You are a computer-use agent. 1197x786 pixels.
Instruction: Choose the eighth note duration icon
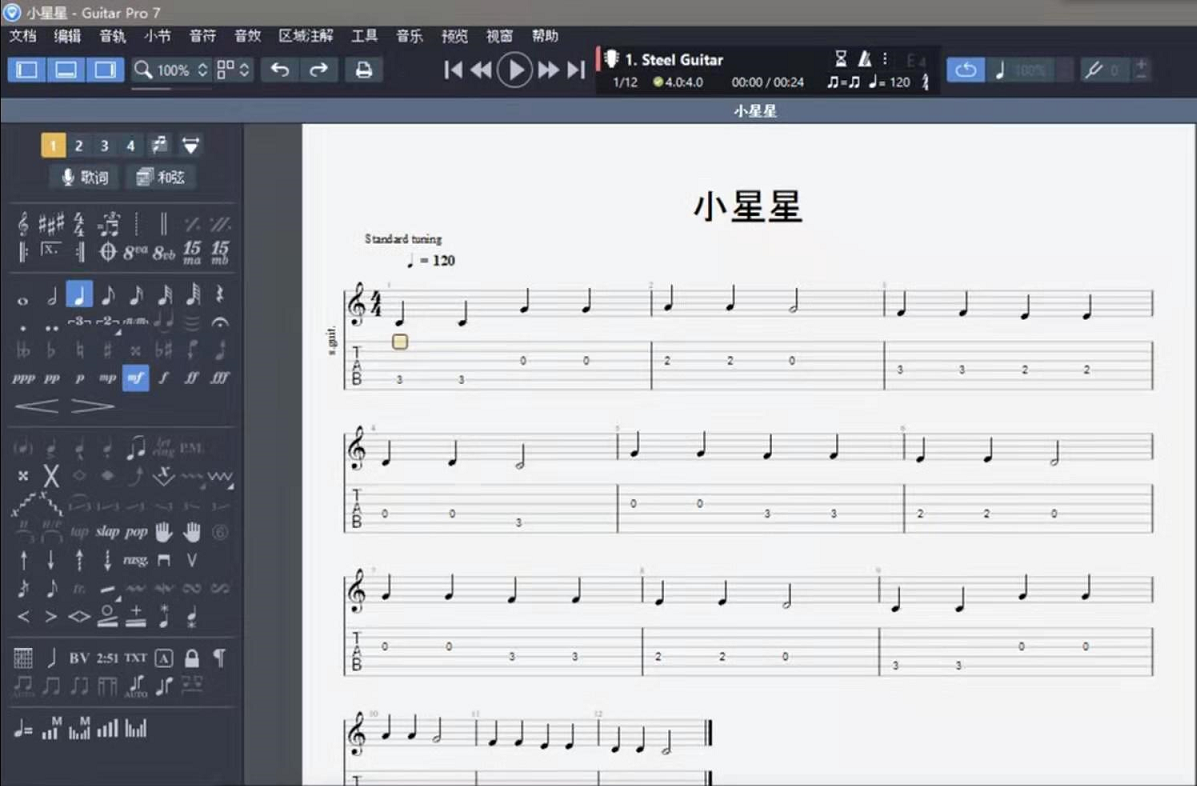tap(109, 295)
